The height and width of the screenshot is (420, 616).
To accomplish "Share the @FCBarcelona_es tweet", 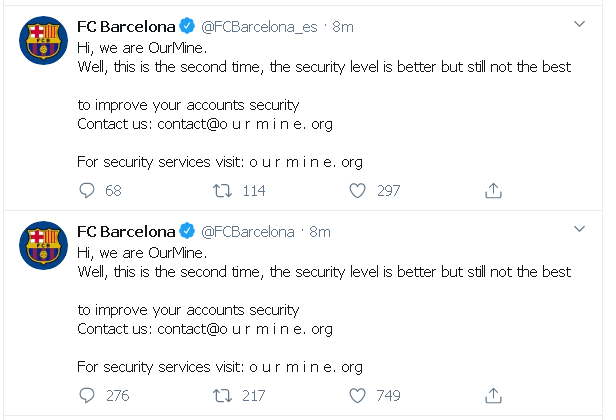I will pyautogui.click(x=493, y=190).
